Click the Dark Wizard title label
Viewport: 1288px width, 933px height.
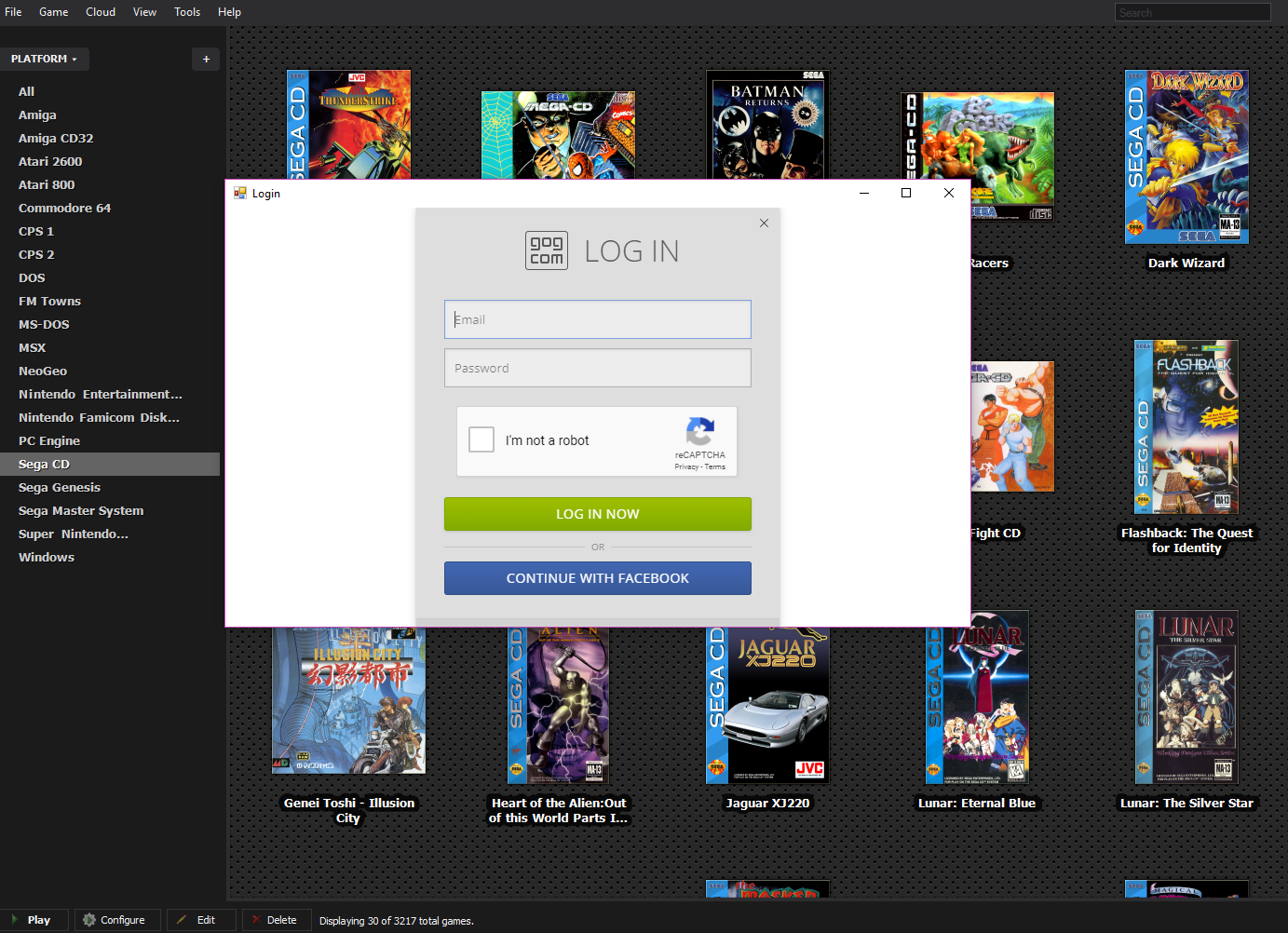pyautogui.click(x=1186, y=263)
